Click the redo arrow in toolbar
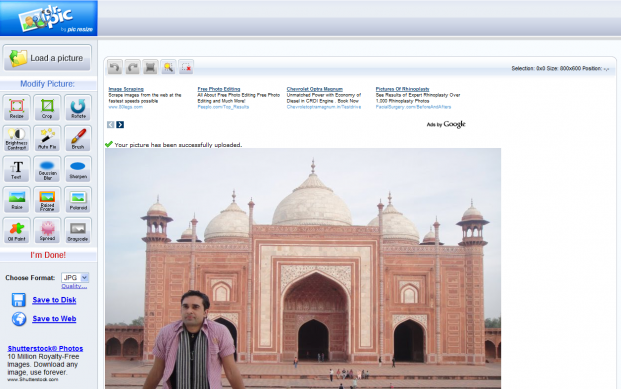The width and height of the screenshot is (621, 389). (133, 67)
